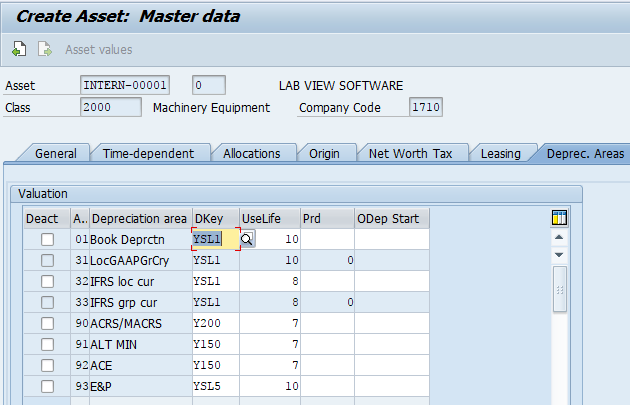Tick Deact checkbox for Book Deprctn
Screen dimensions: 630x405
pos(47,240)
